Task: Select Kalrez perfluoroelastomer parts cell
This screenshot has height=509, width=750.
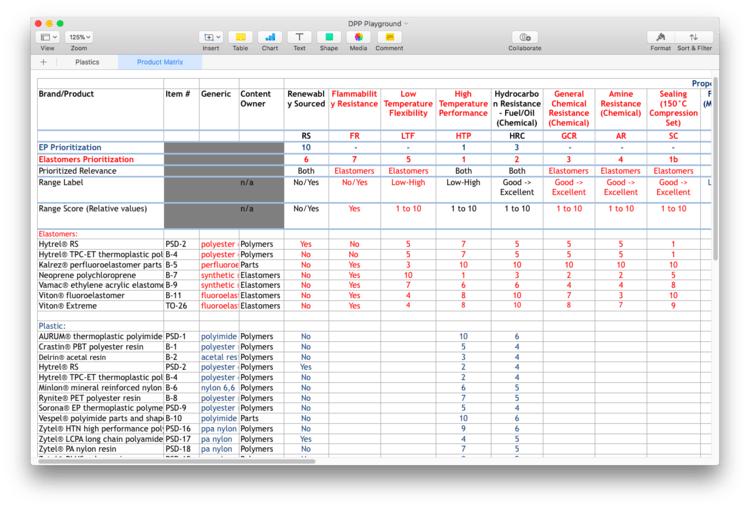Action: coord(100,265)
